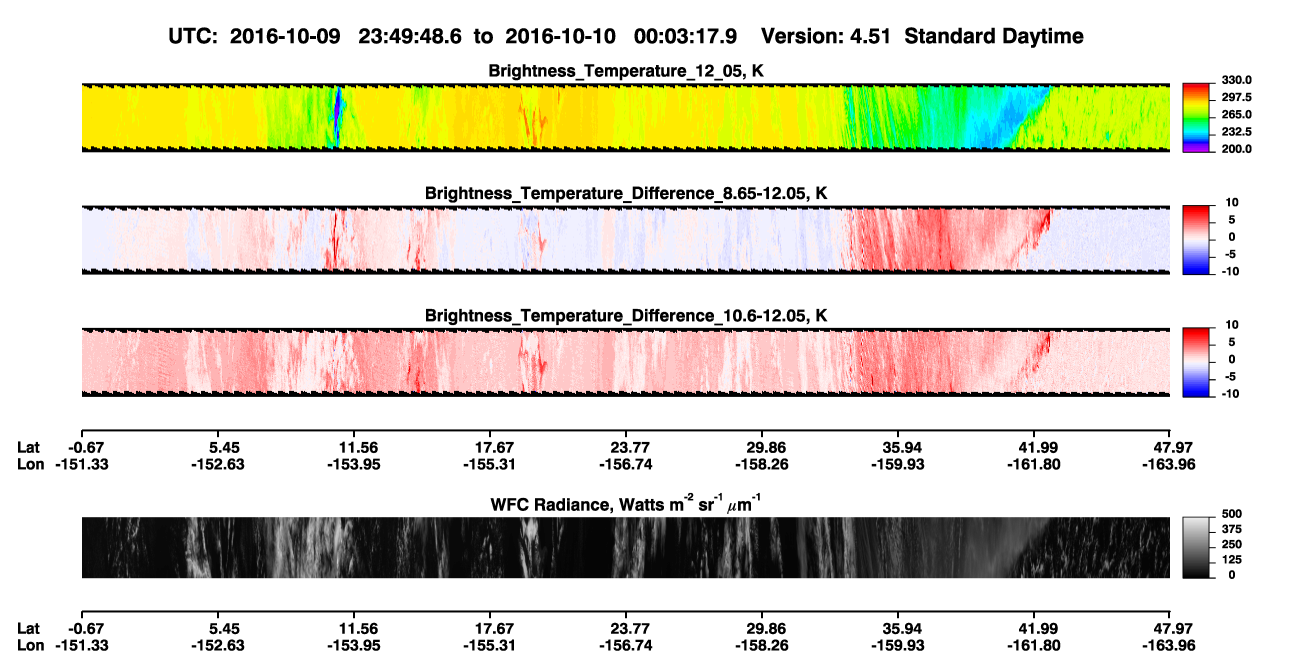The image size is (1300, 667).
Task: Click the Version: 4.51 header text
Action: pyautogui.click(x=826, y=37)
